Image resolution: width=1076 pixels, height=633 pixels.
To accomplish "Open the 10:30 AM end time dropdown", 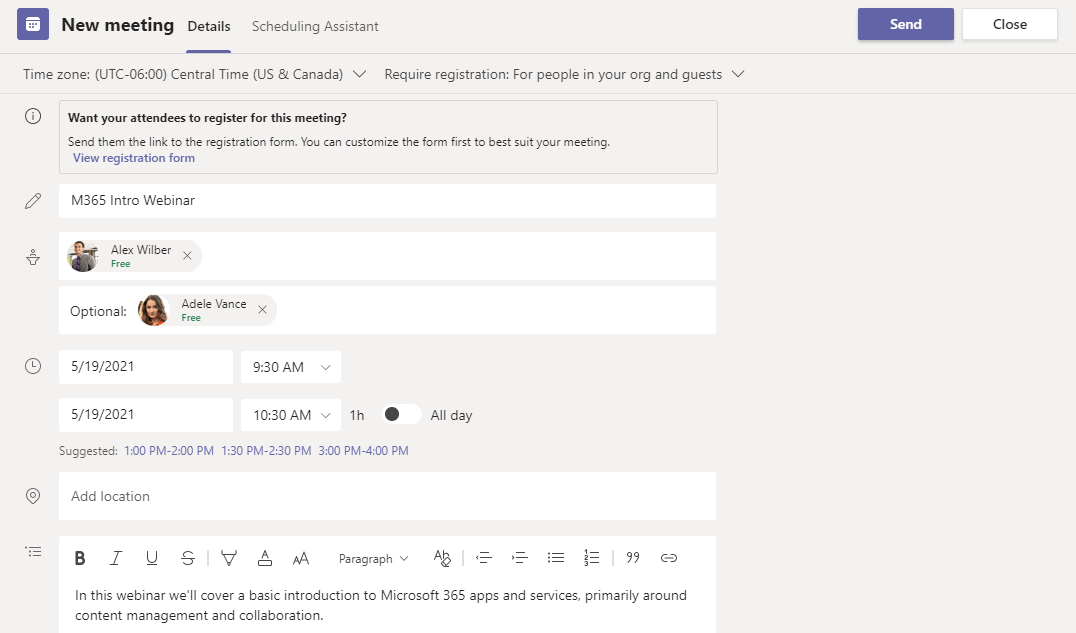I will click(291, 415).
